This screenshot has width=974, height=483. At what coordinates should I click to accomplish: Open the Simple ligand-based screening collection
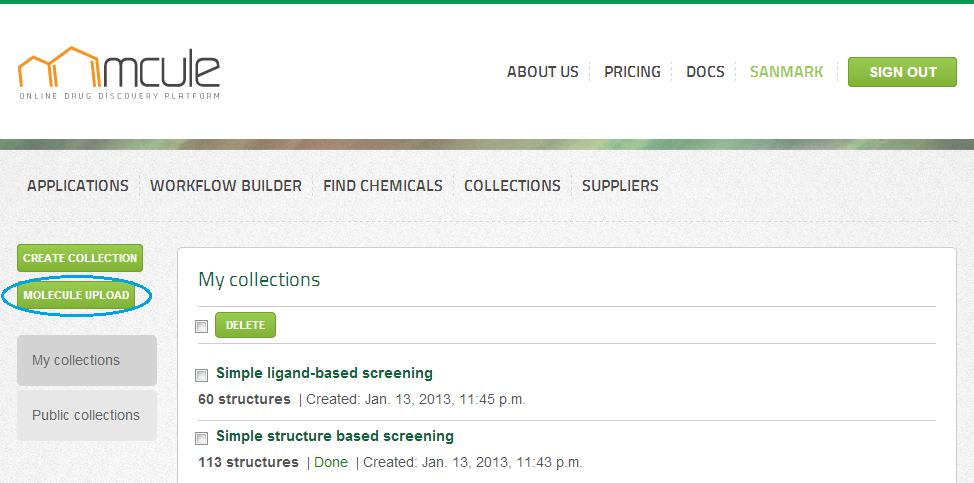tap(324, 373)
